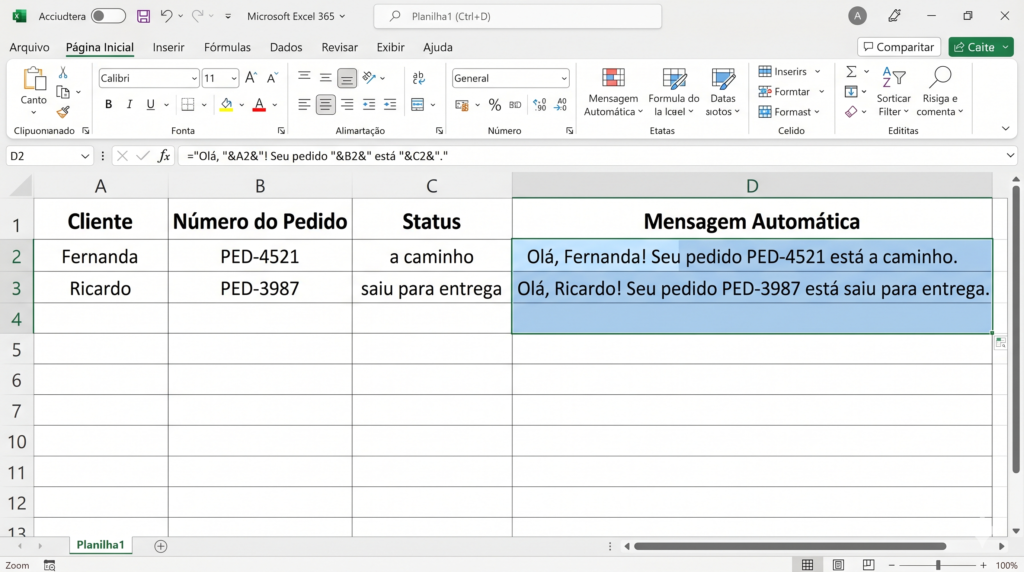1024x572 pixels.
Task: Toggle bottom vertical alignment
Action: pyautogui.click(x=347, y=78)
